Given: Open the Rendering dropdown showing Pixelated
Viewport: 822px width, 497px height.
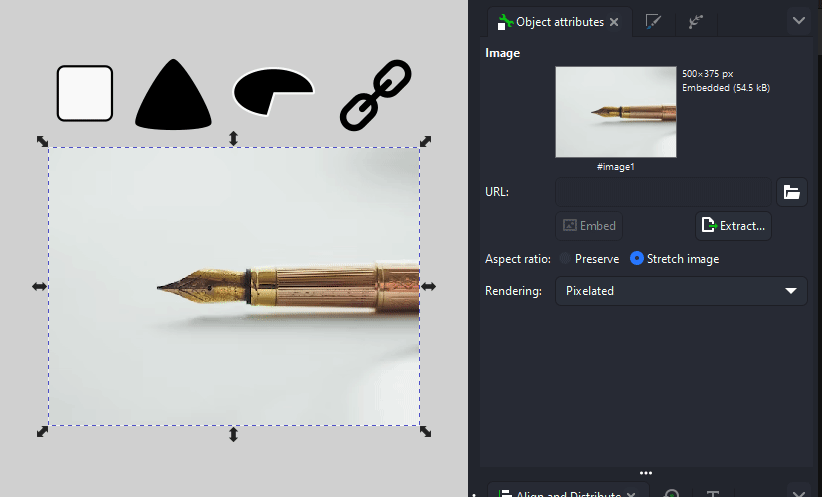Looking at the screenshot, I should [681, 291].
